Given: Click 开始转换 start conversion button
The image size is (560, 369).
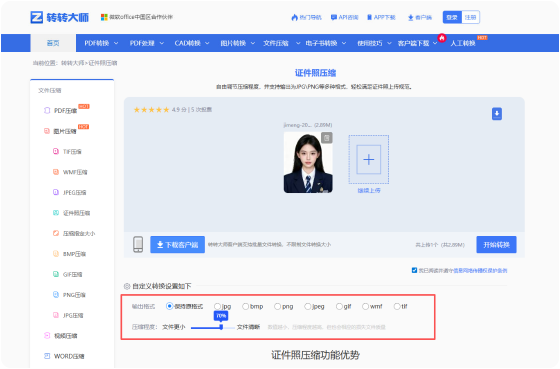Looking at the screenshot, I should tap(496, 245).
